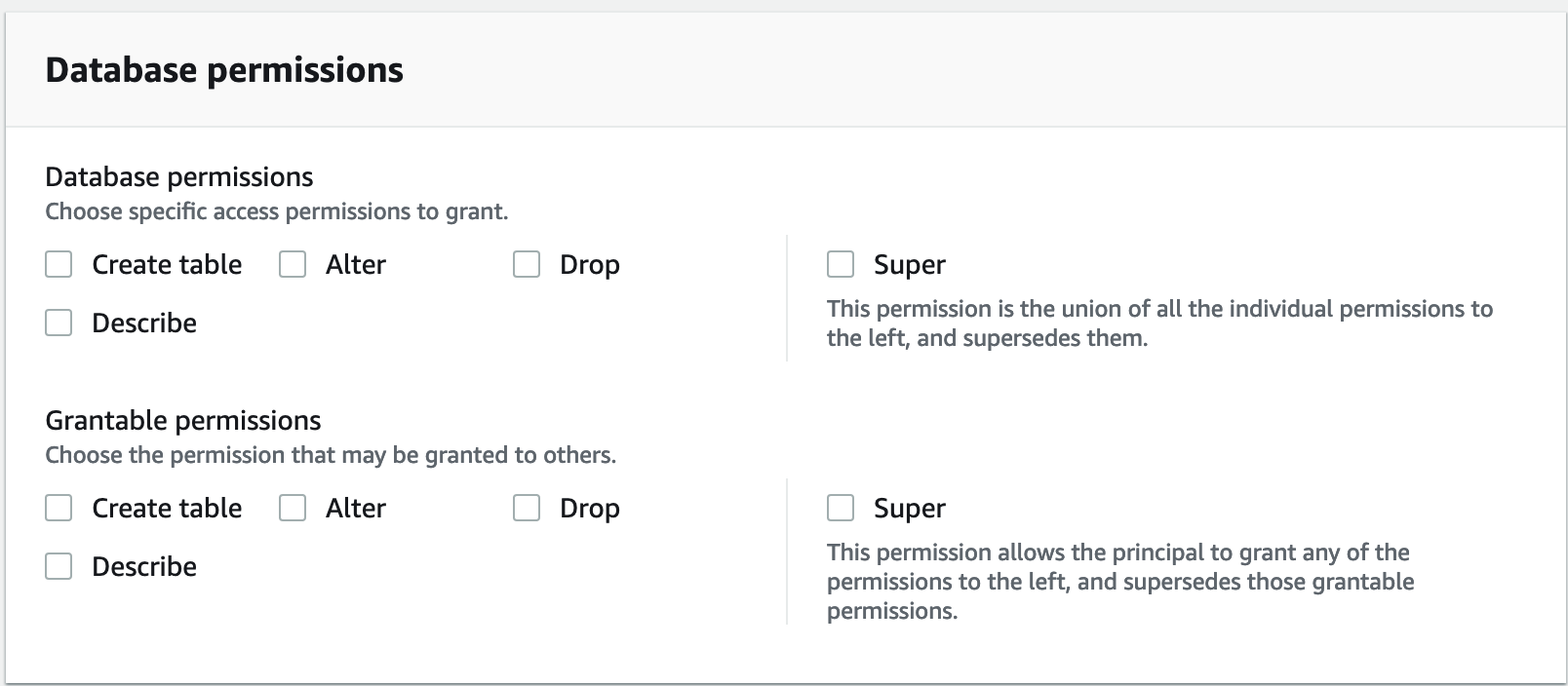
Task: Click the Super label next to its checkbox
Action: [908, 263]
